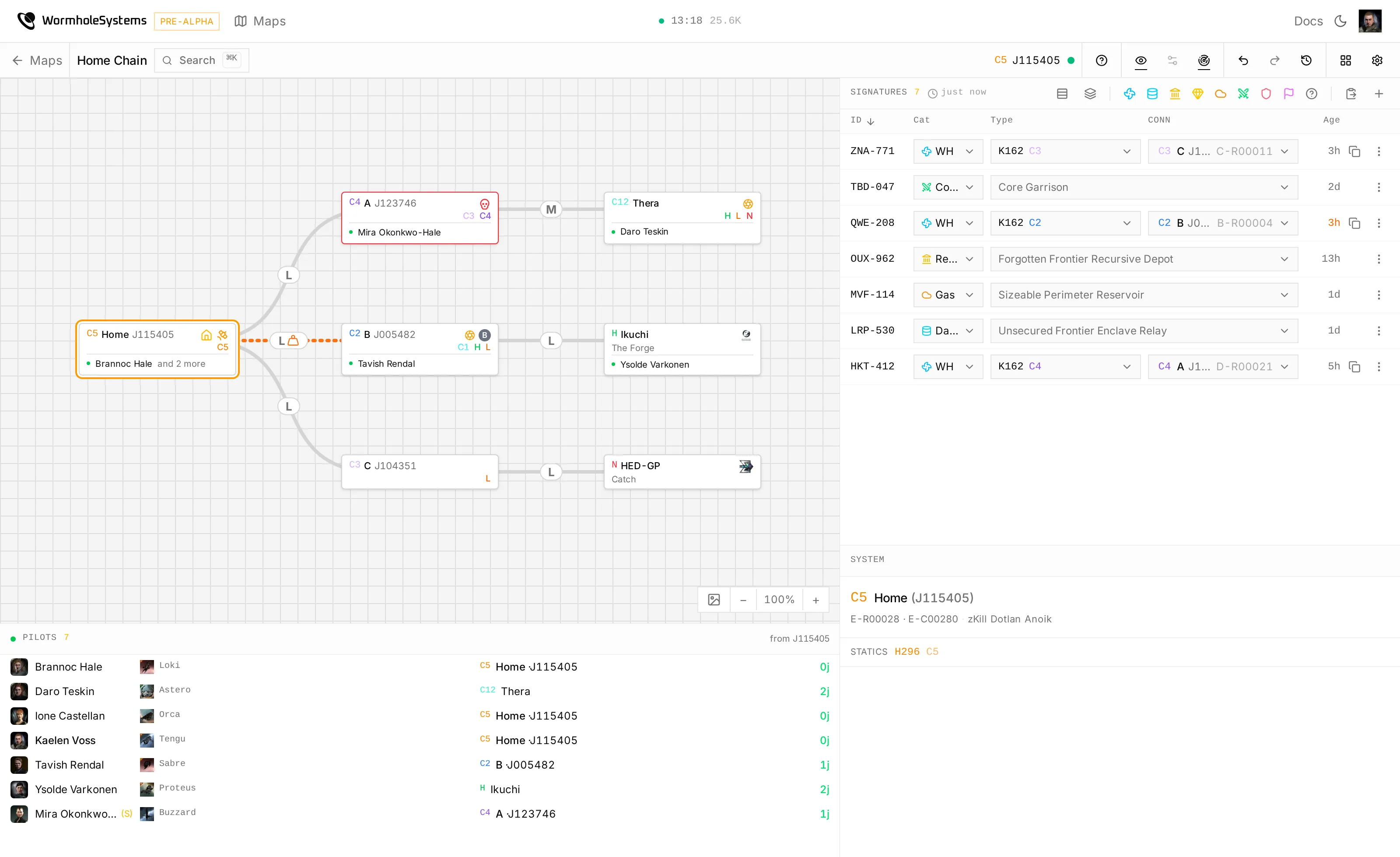Zoom out with the minus button
This screenshot has width=1400, height=857.
[742, 600]
